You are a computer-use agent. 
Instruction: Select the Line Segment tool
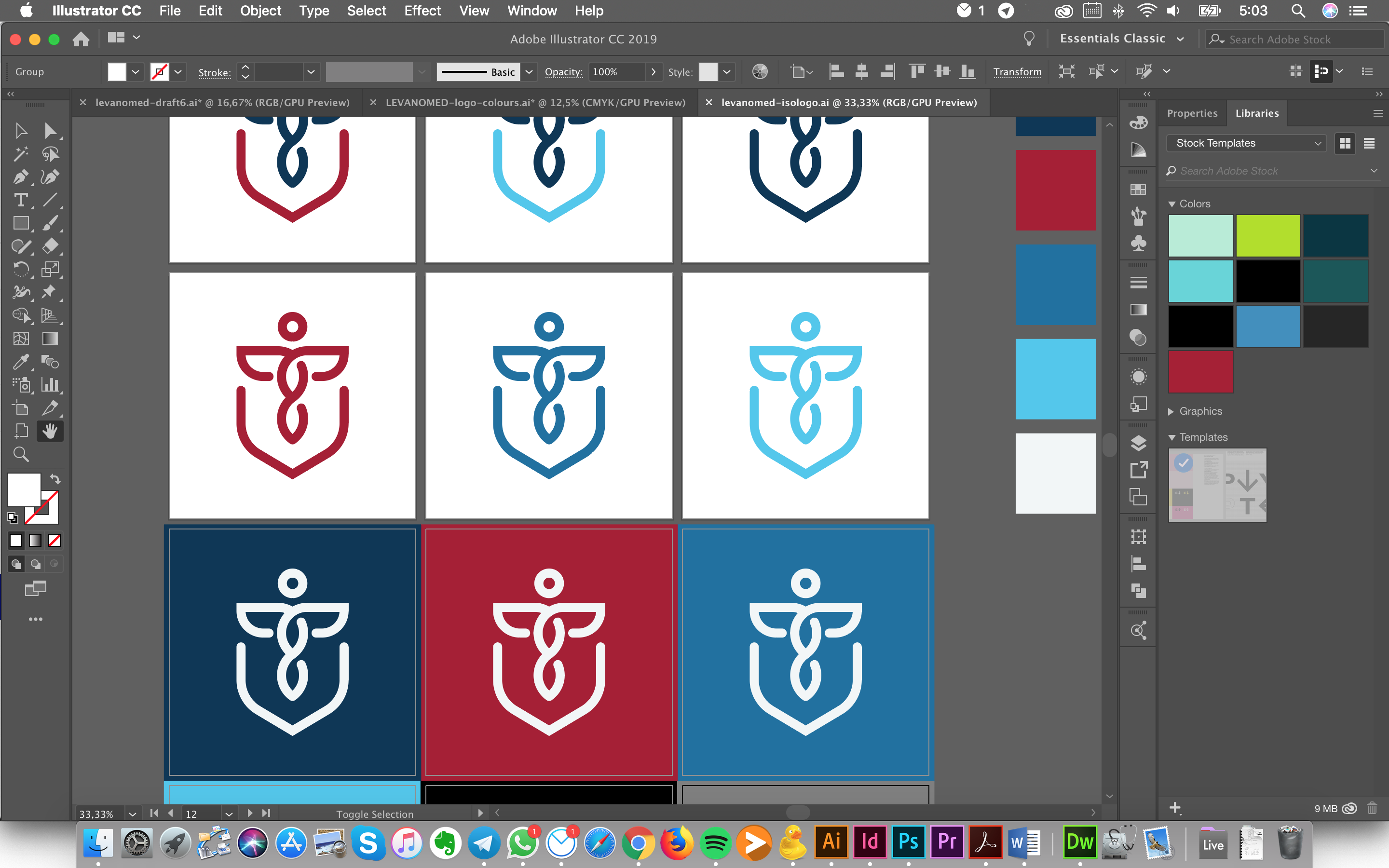(x=50, y=200)
